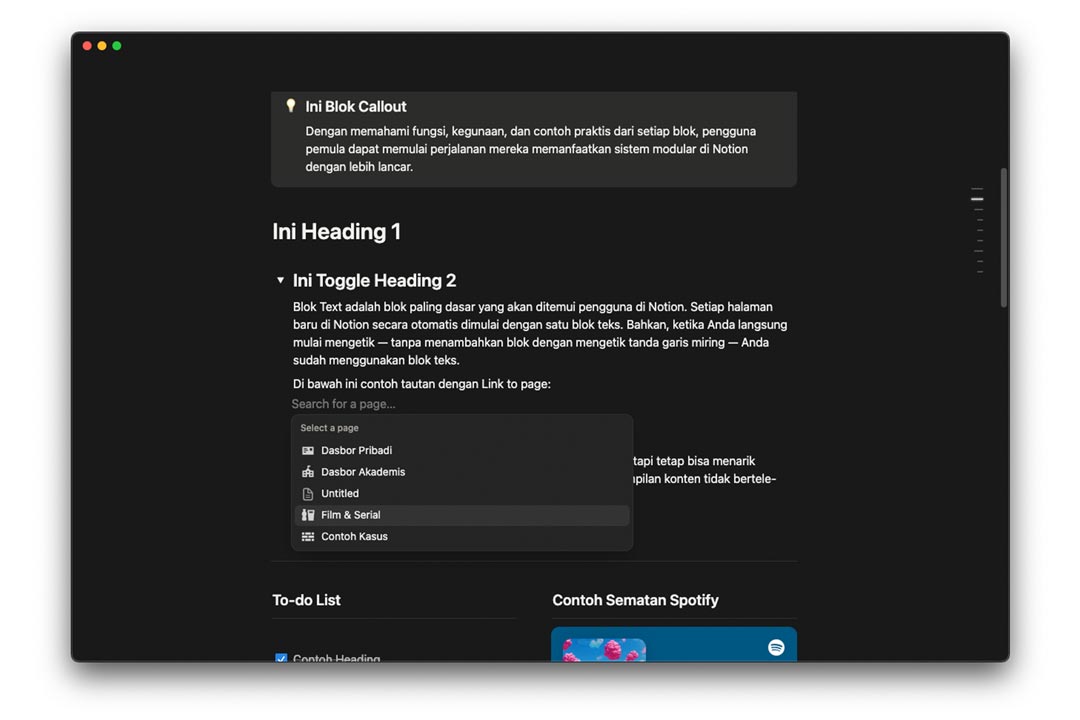Image resolution: width=1080 pixels, height=720 pixels.
Task: Open the Spotify embed album artwork
Action: pyautogui.click(x=604, y=650)
